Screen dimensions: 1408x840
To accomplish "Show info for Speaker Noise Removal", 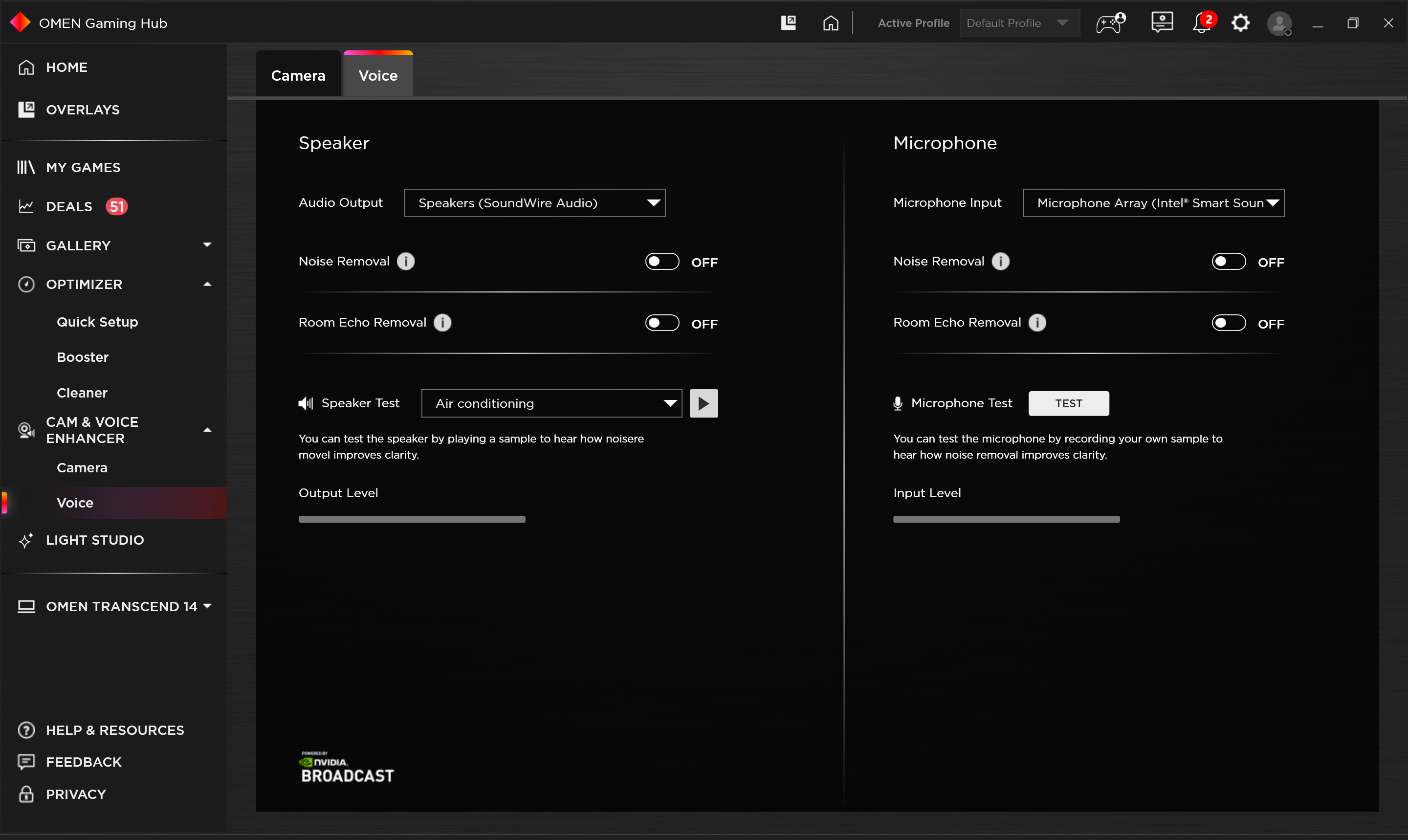I will [406, 261].
